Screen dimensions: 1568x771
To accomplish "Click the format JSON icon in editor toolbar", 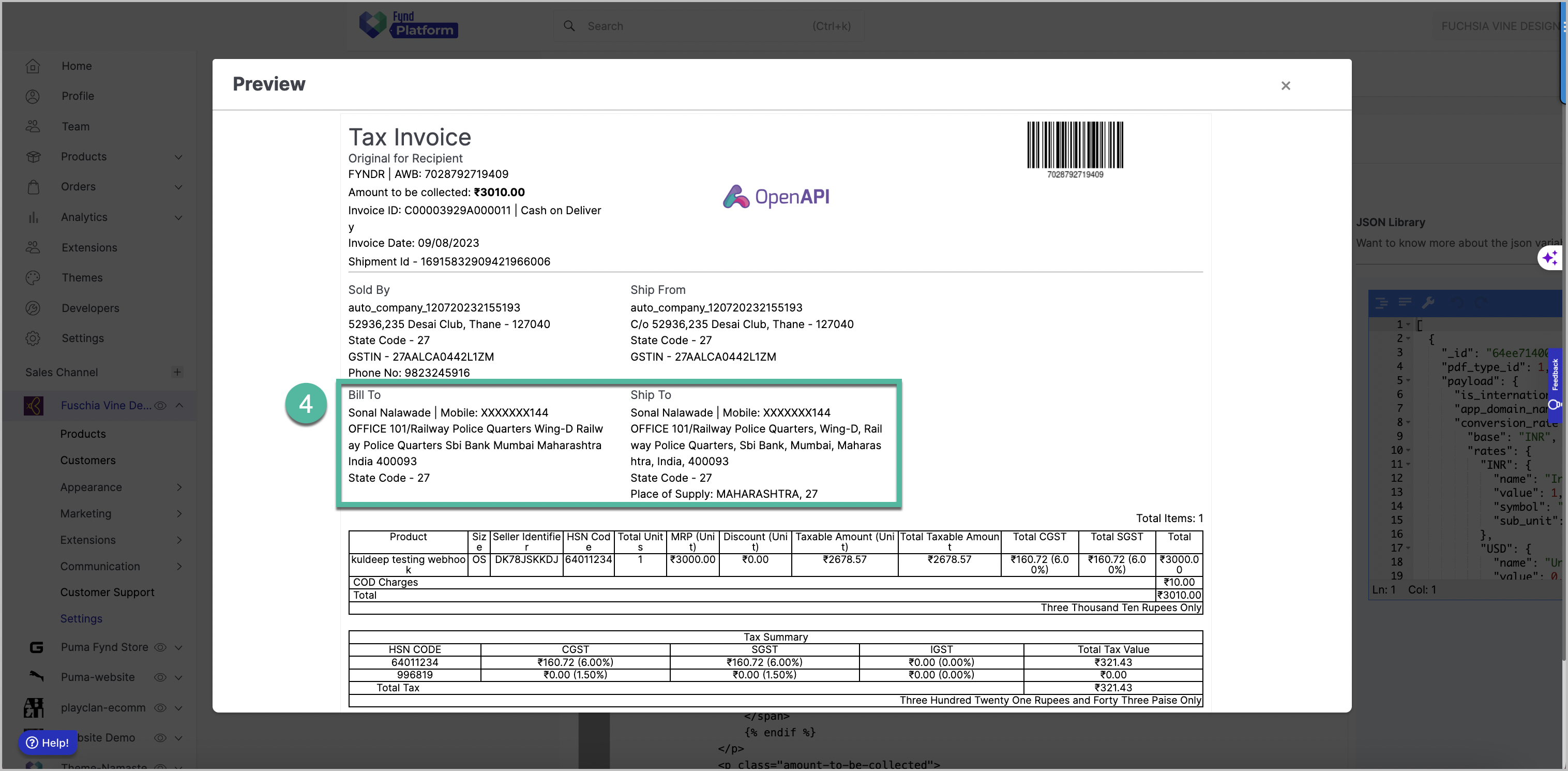I will pyautogui.click(x=1382, y=302).
